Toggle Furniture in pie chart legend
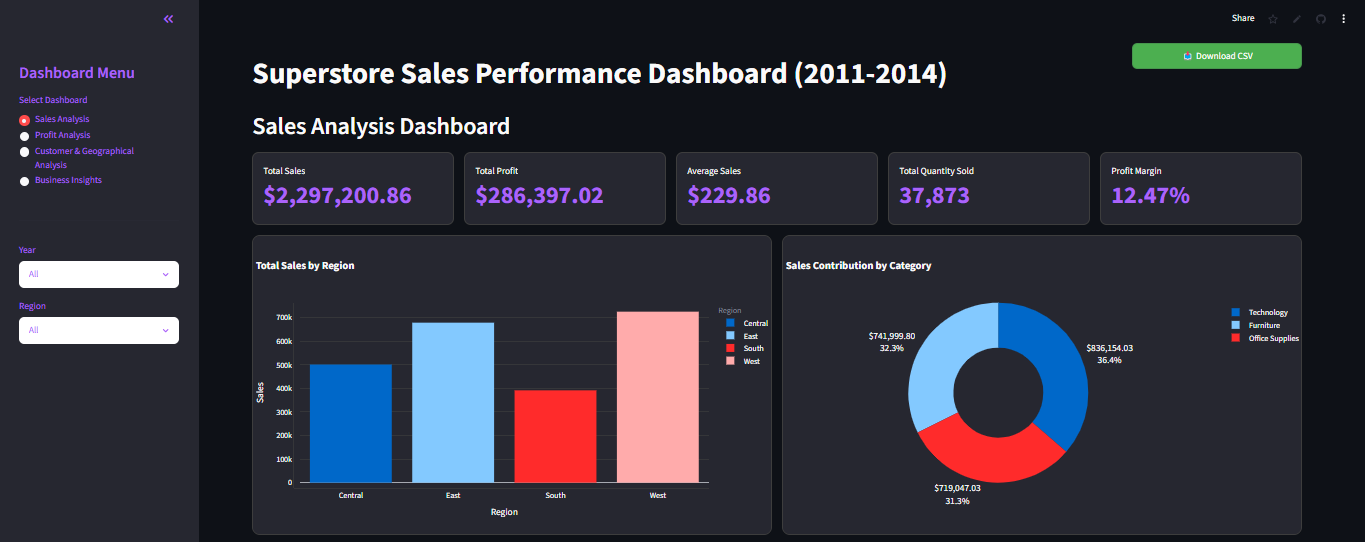Image resolution: width=1365 pixels, height=542 pixels. [x=1255, y=326]
